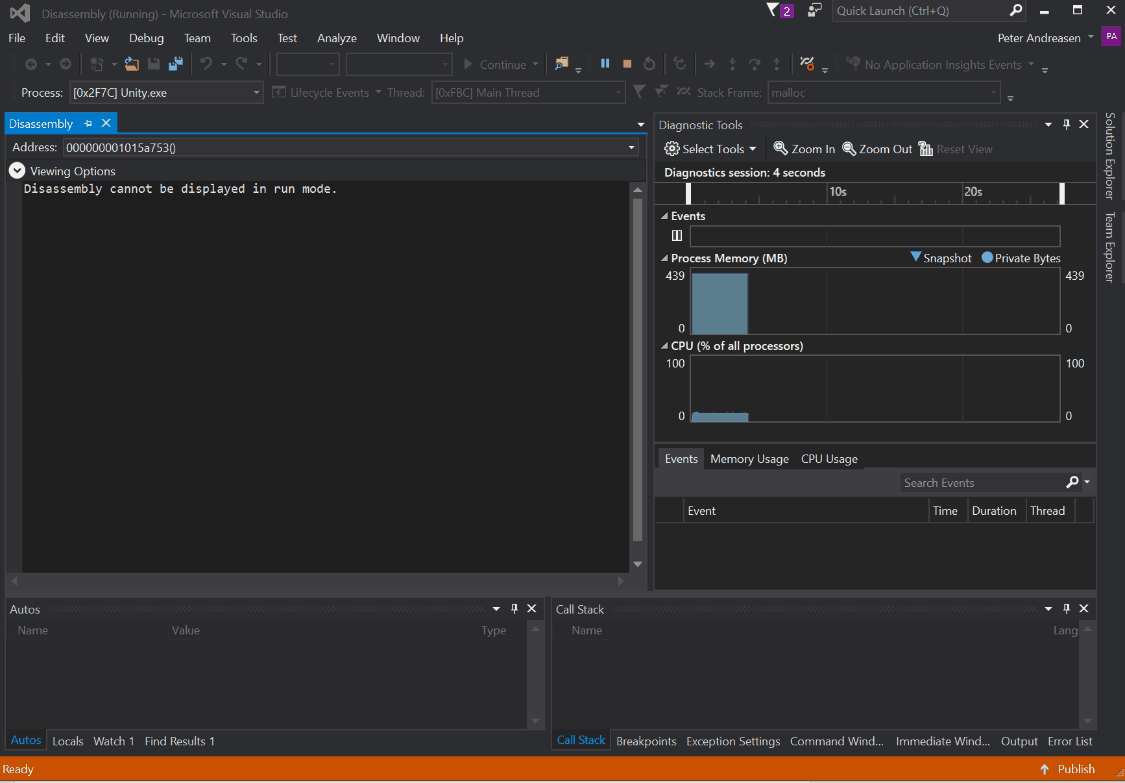This screenshot has width=1125, height=783.
Task: Collapse the Viewing Options section
Action: click(x=16, y=170)
